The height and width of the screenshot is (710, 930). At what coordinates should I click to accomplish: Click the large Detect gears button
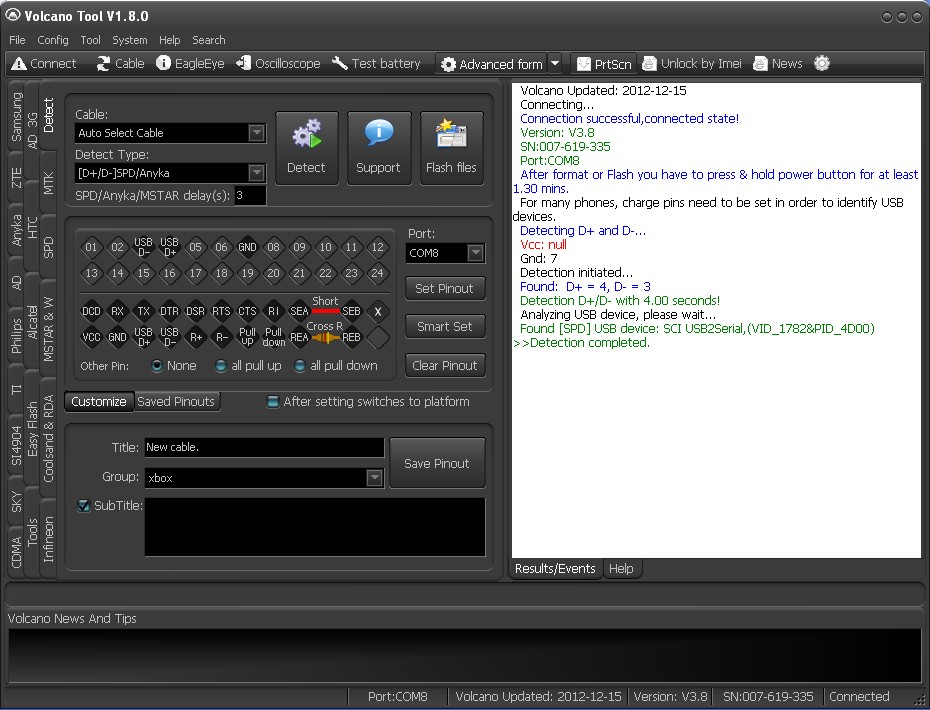307,148
